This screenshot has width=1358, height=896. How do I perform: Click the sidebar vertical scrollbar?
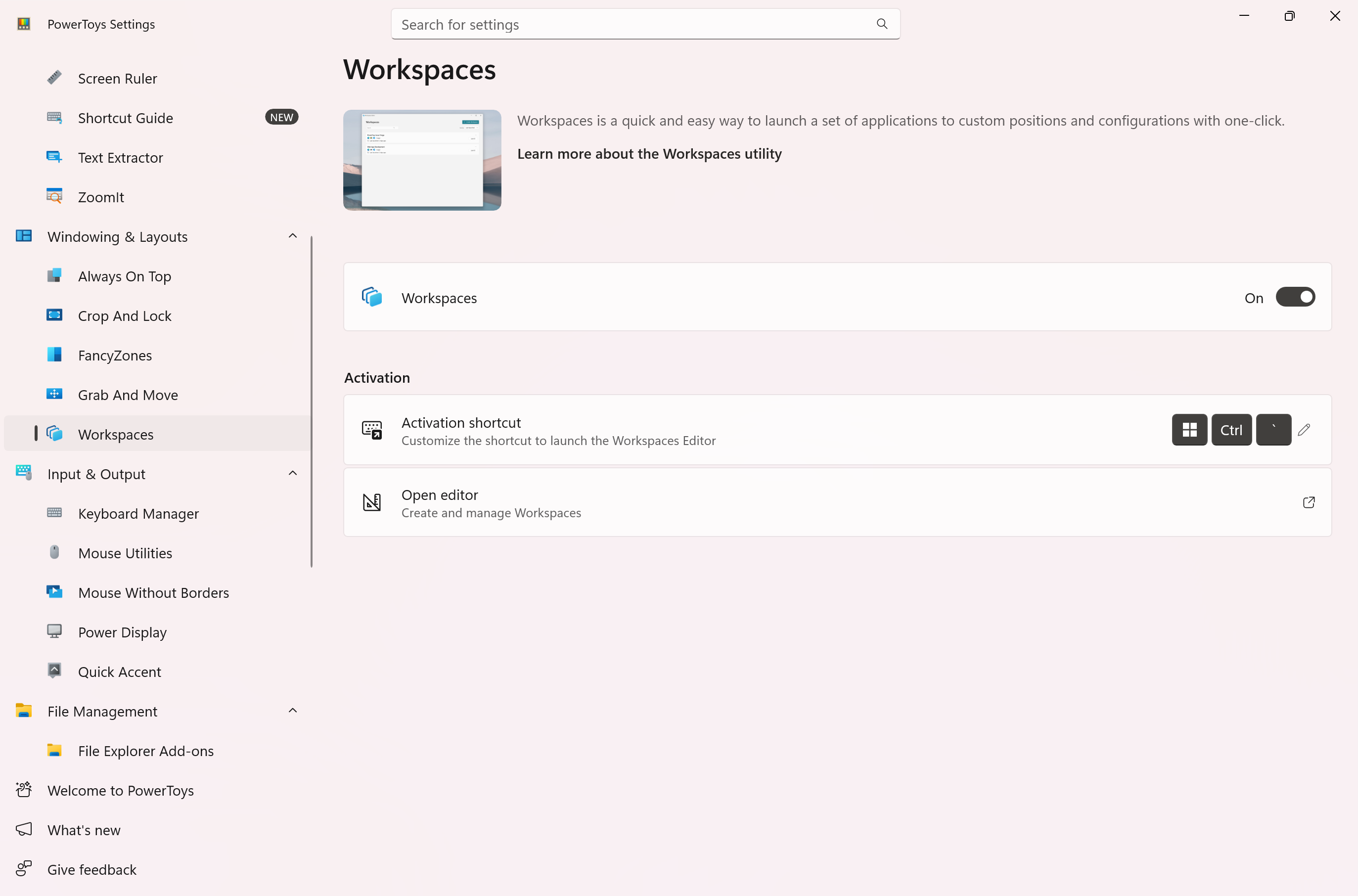[x=312, y=401]
